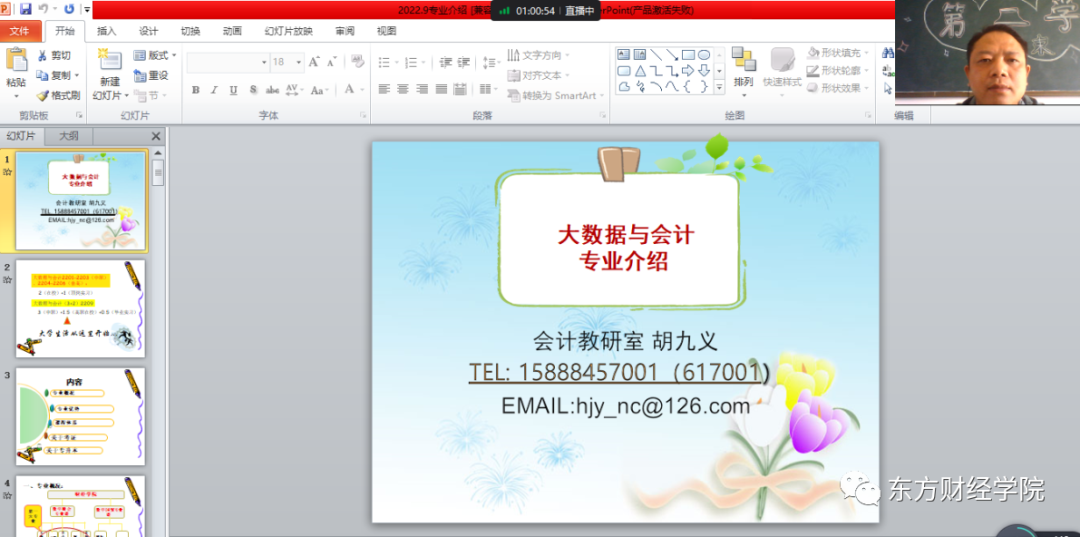Viewport: 1080px width, 537px height.
Task: Toggle center text alignment
Action: click(x=403, y=89)
